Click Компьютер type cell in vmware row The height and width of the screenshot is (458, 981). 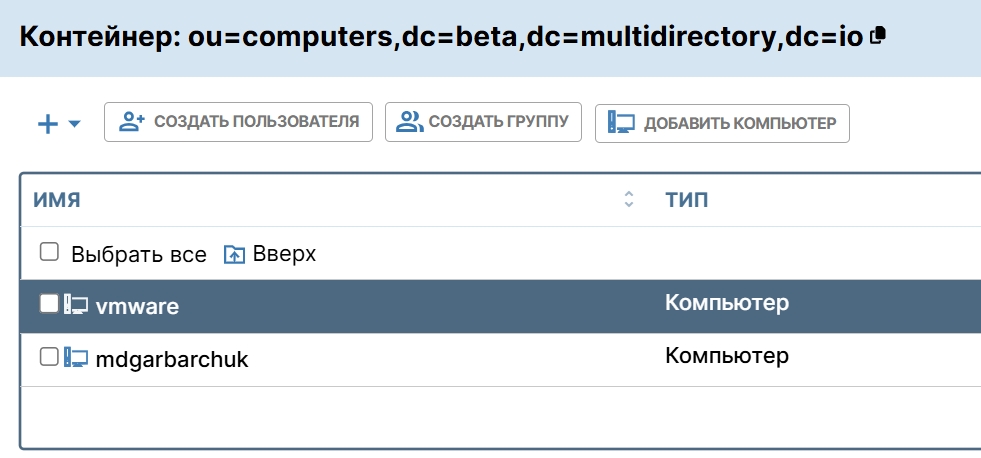click(727, 302)
